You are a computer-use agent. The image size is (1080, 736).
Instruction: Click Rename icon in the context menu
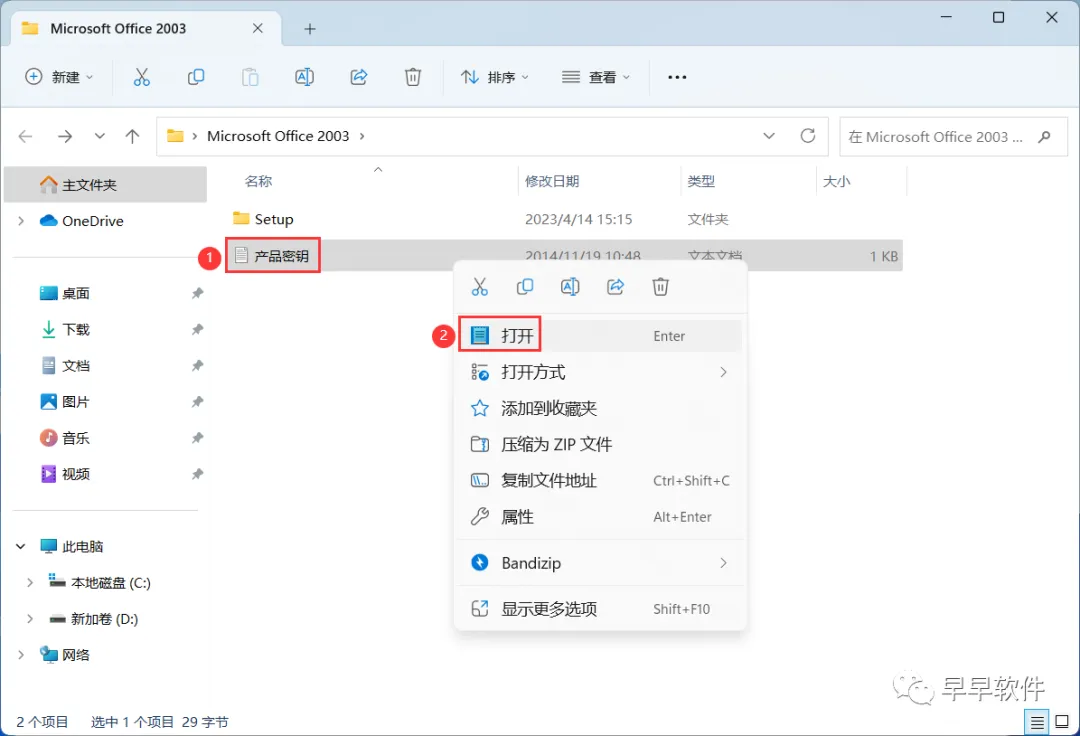[x=570, y=287]
